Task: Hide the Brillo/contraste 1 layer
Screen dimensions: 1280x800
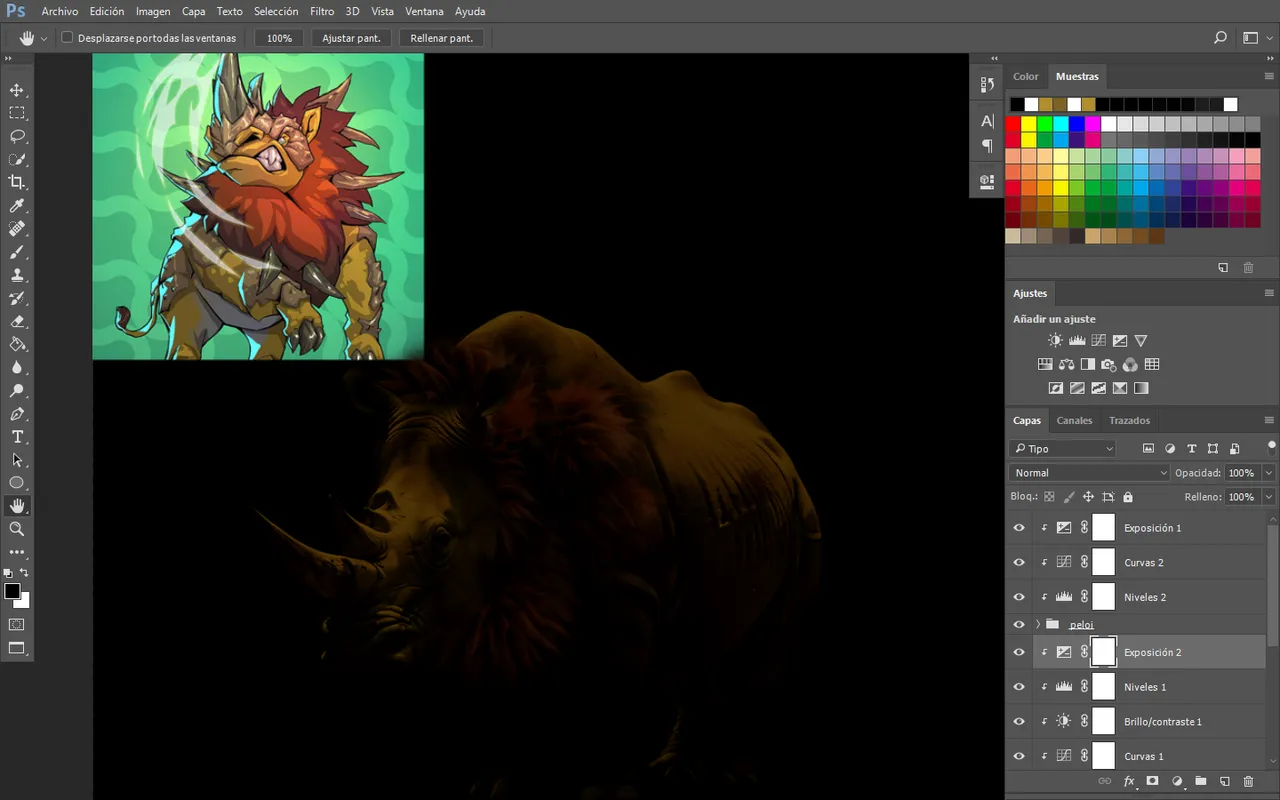Action: (x=1019, y=721)
